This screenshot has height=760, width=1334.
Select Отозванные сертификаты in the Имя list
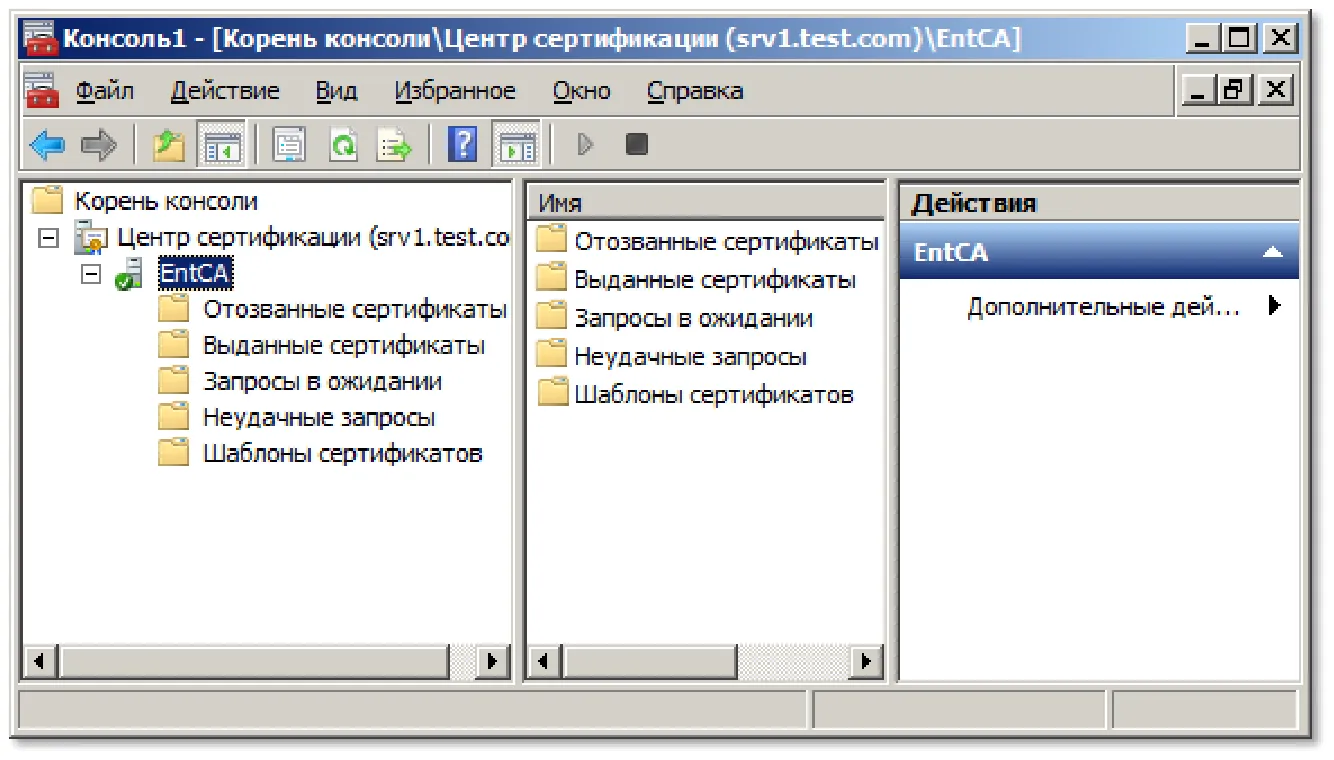(x=726, y=242)
